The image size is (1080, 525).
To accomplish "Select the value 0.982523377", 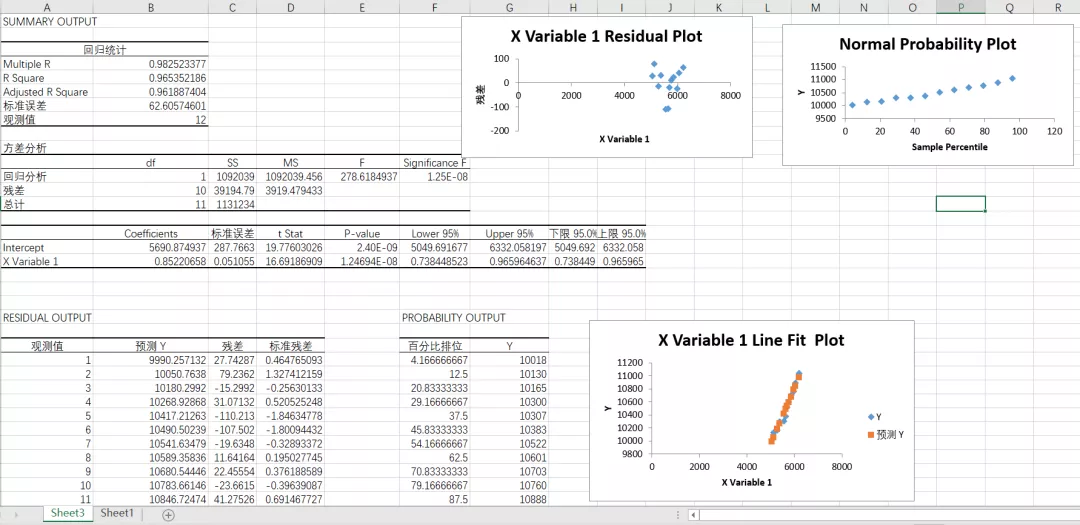I will coord(150,64).
